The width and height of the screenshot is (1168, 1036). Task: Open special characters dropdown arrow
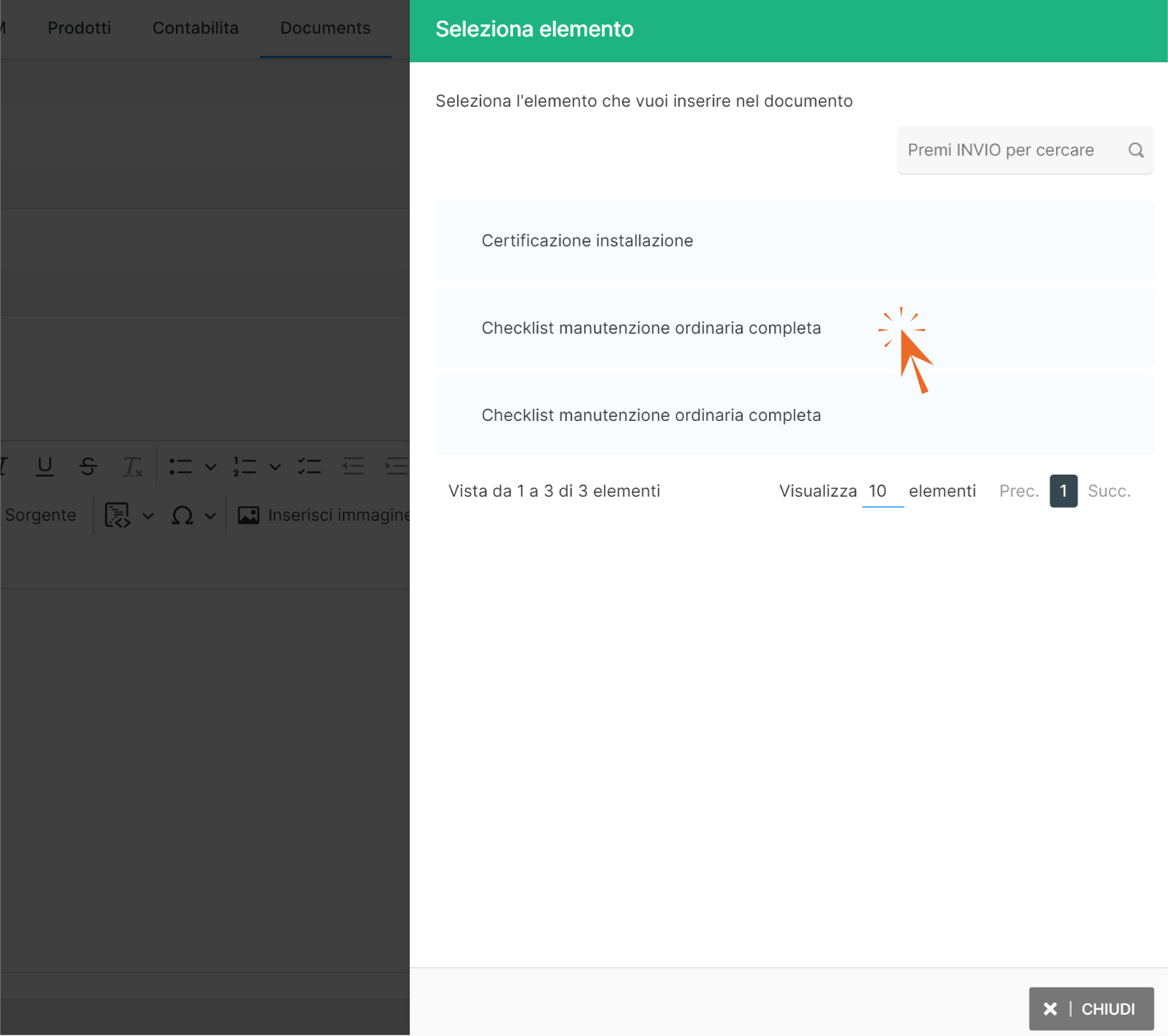click(210, 516)
